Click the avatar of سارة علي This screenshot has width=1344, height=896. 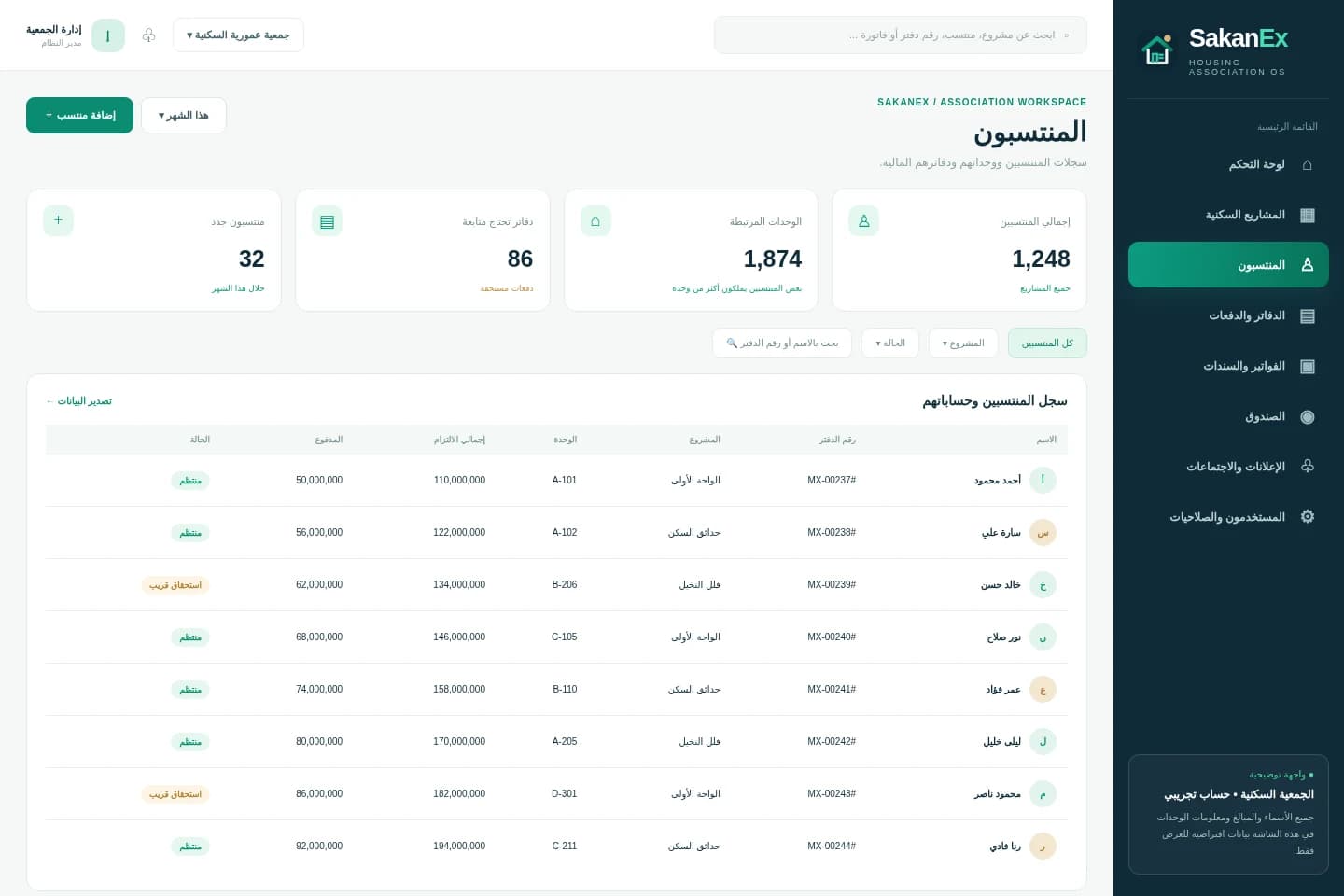click(x=1043, y=532)
